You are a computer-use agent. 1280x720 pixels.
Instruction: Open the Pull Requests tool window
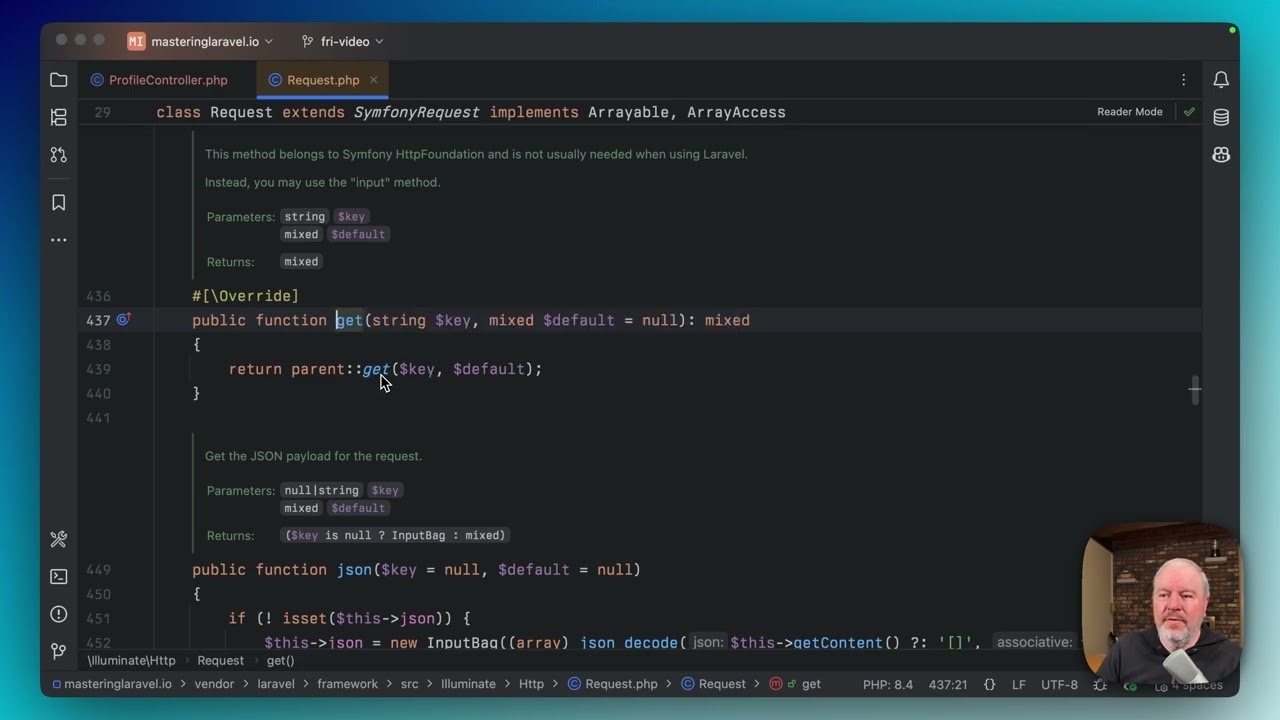(x=59, y=155)
